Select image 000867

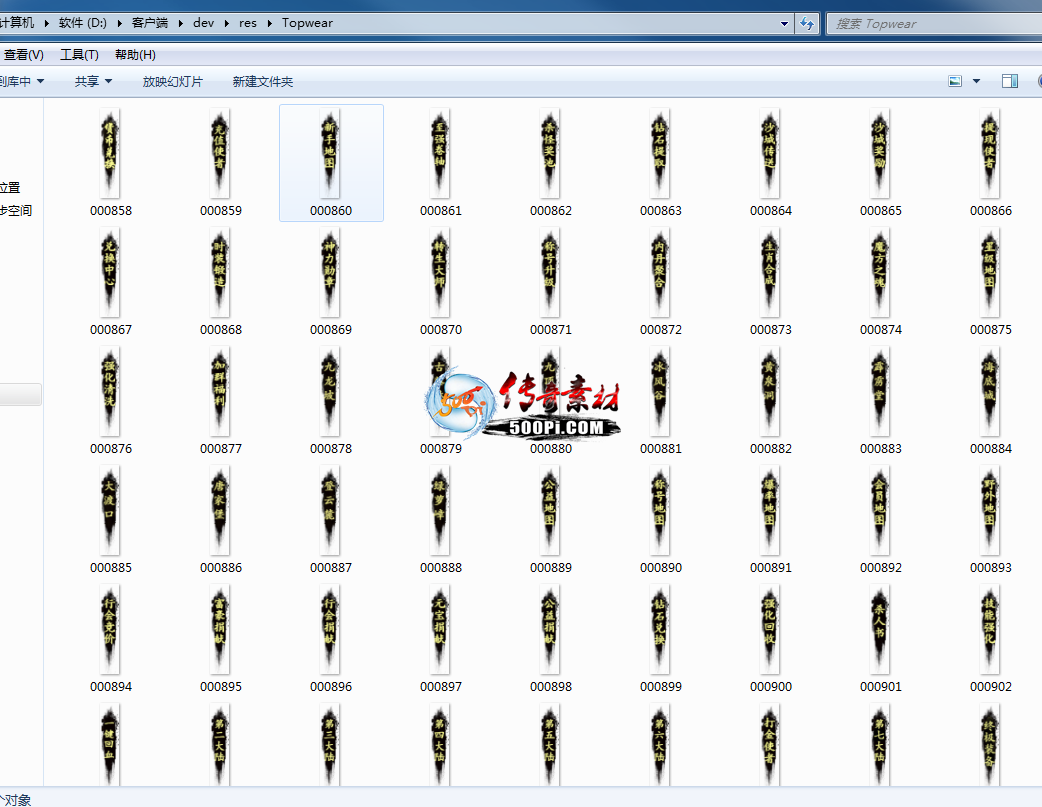(110, 273)
